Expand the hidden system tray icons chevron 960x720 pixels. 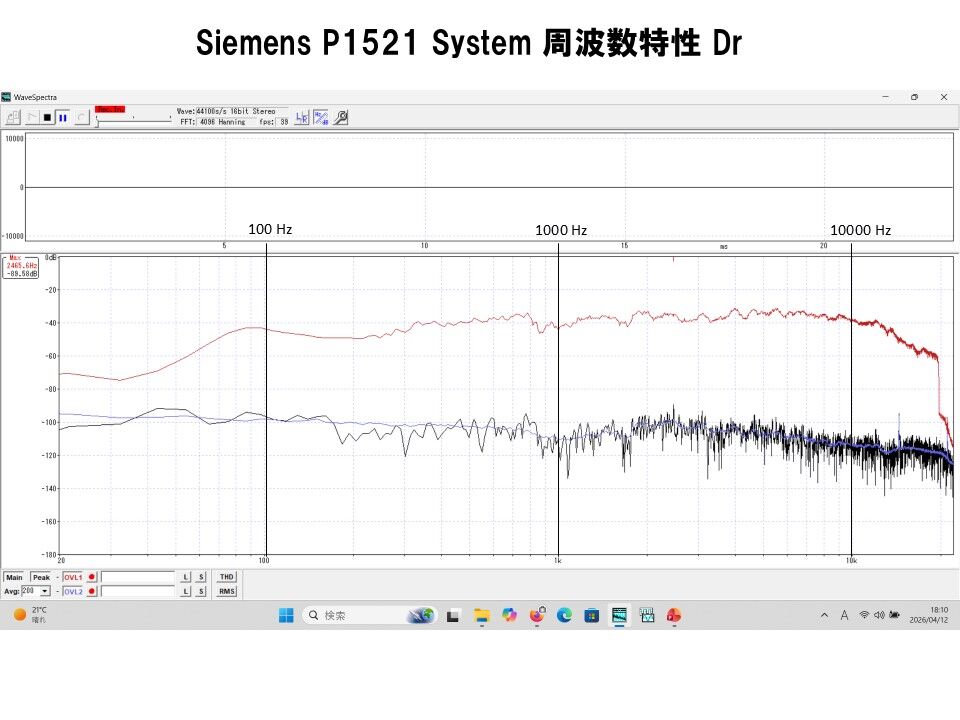pos(824,615)
